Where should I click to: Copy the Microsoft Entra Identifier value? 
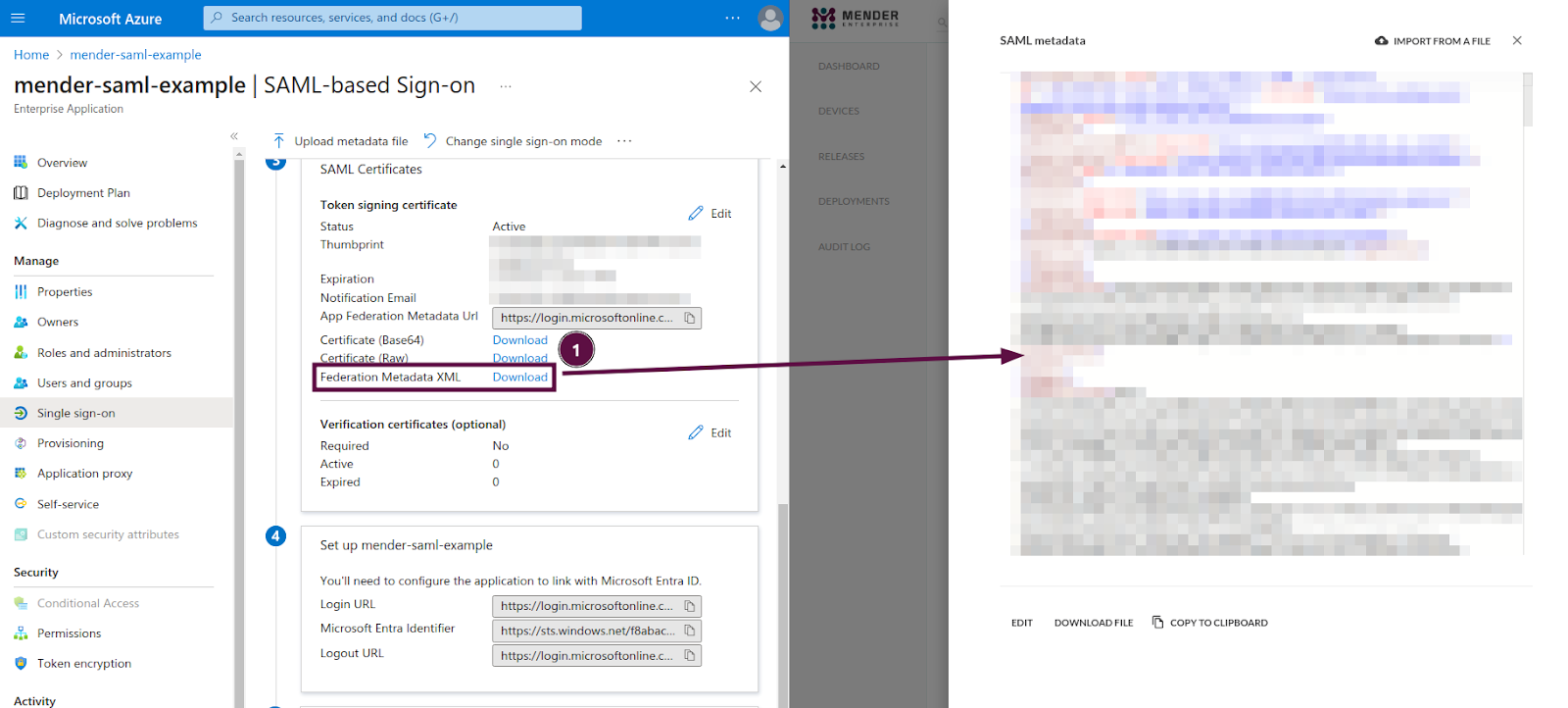(690, 631)
